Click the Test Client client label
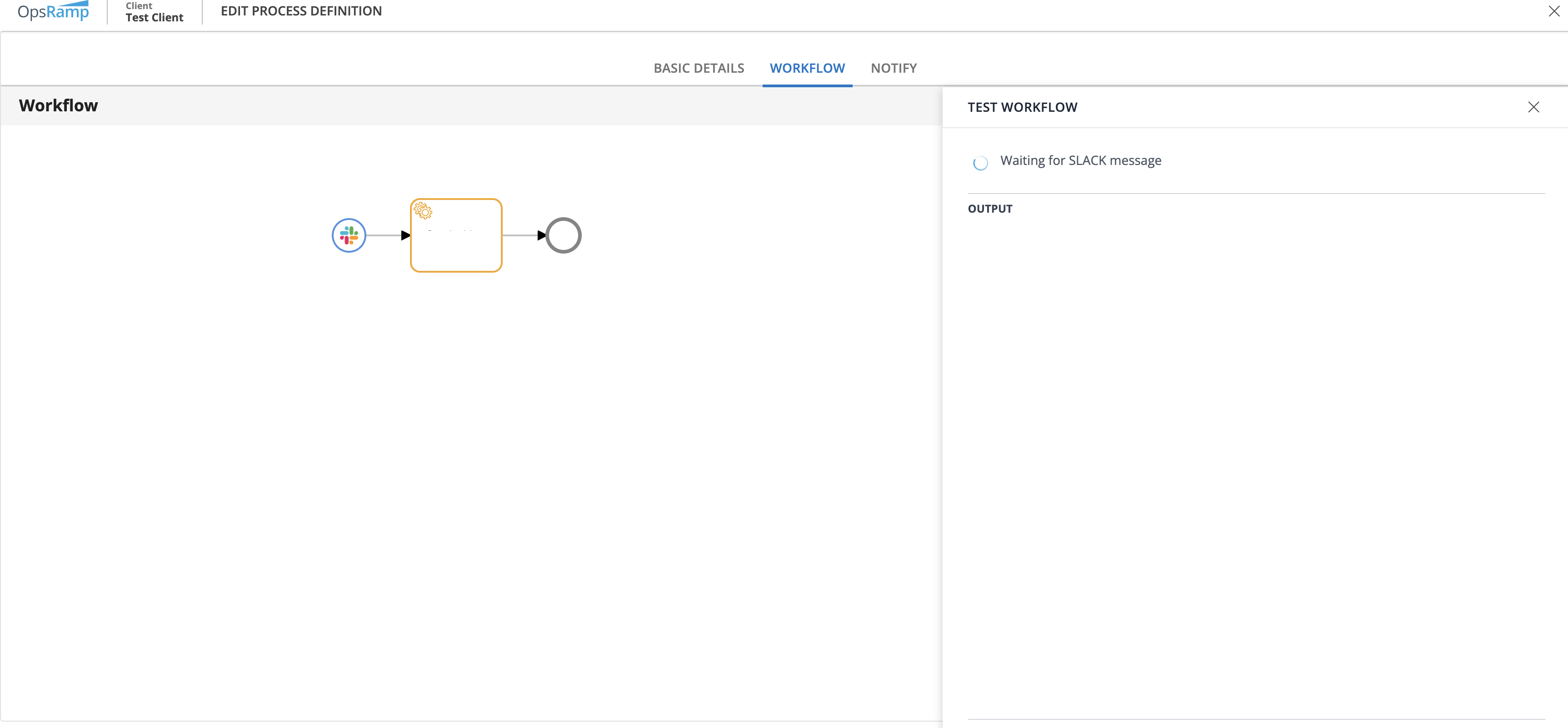Screen dimensions: 1568x728 154,17
